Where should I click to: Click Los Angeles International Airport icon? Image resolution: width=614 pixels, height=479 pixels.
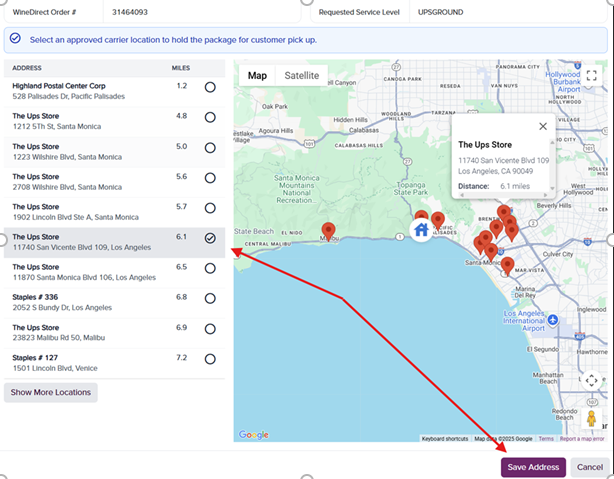[553, 319]
